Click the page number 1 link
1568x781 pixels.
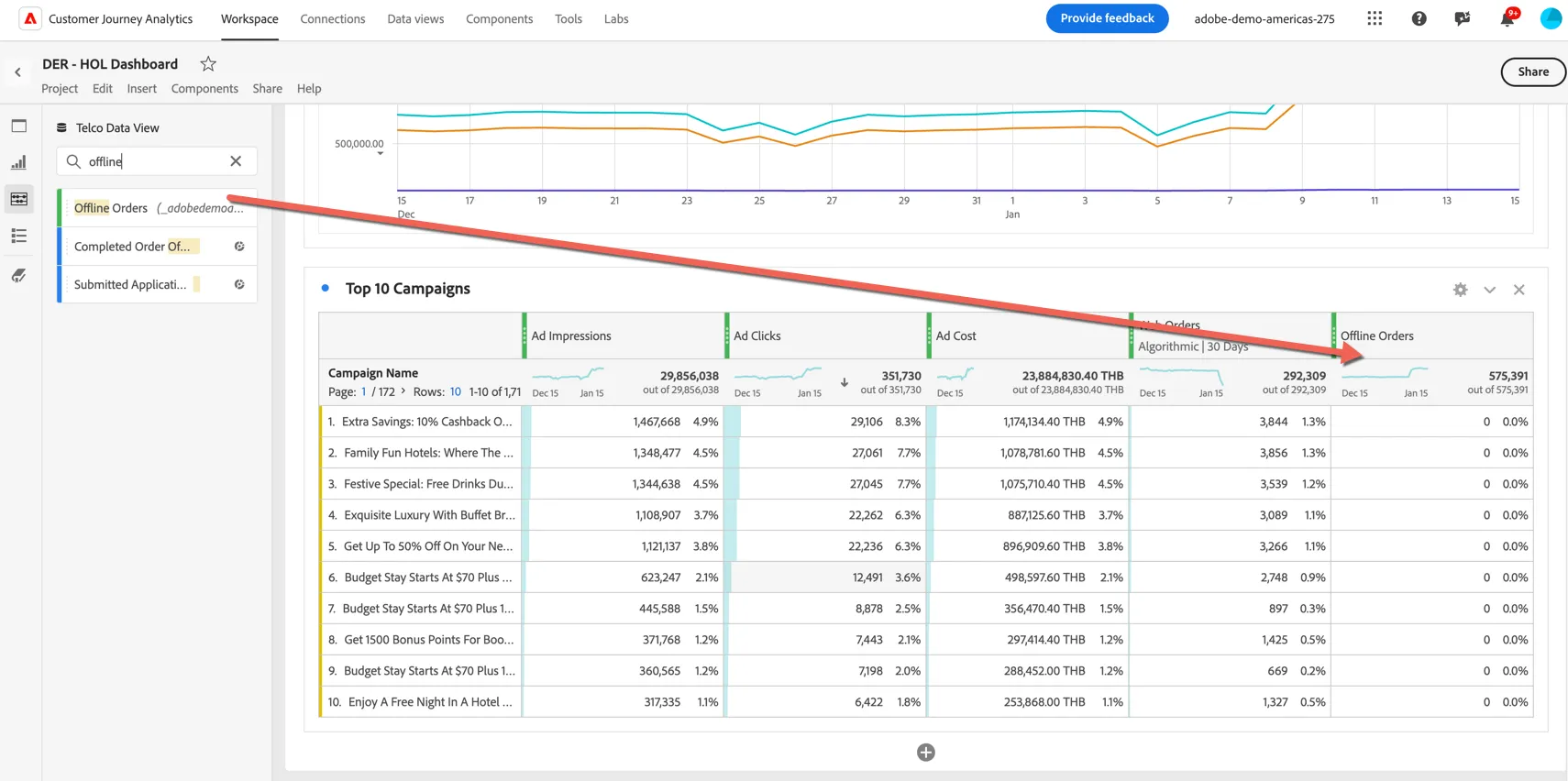[364, 391]
